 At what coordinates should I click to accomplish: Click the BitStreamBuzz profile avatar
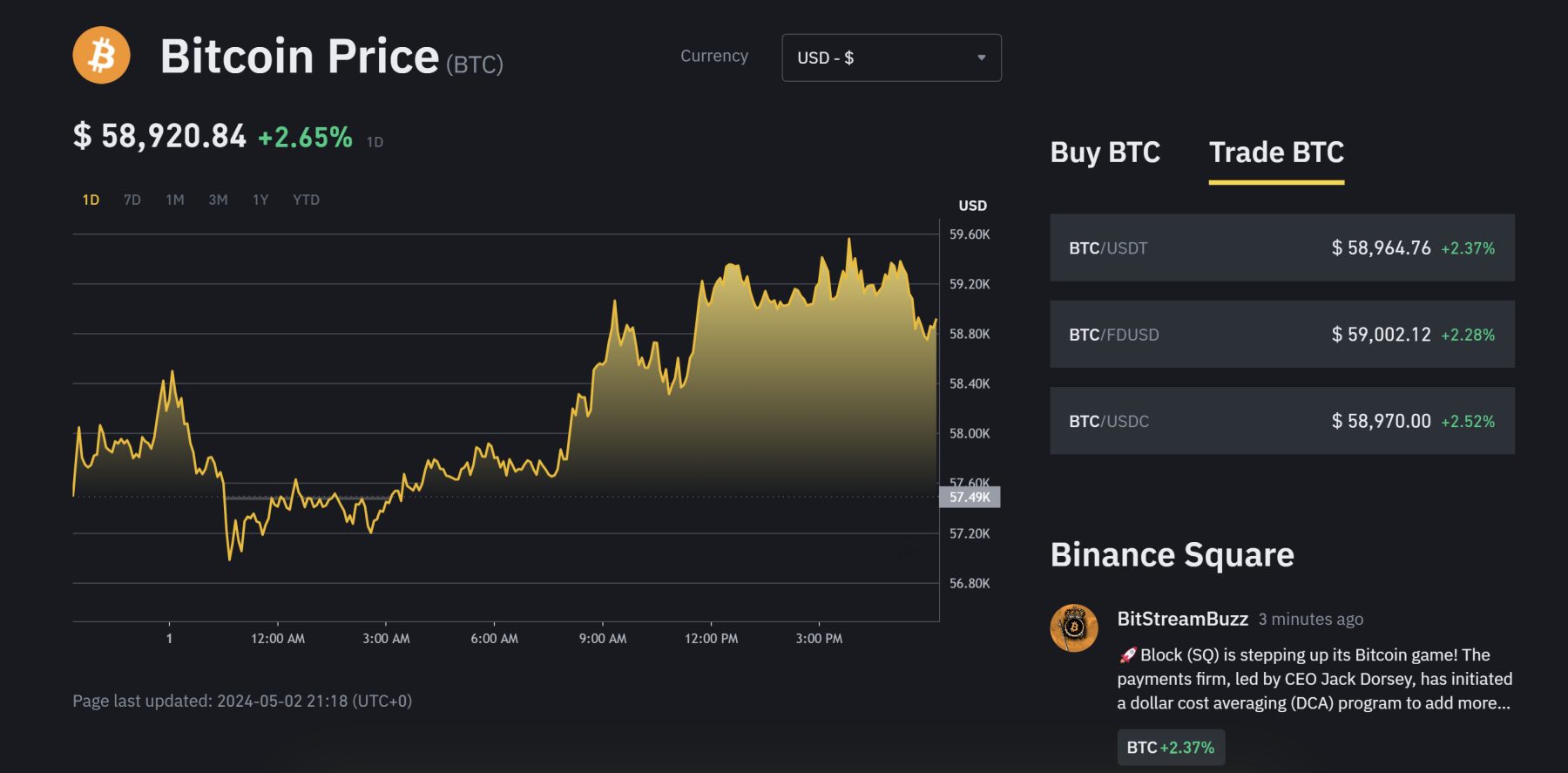point(1074,628)
